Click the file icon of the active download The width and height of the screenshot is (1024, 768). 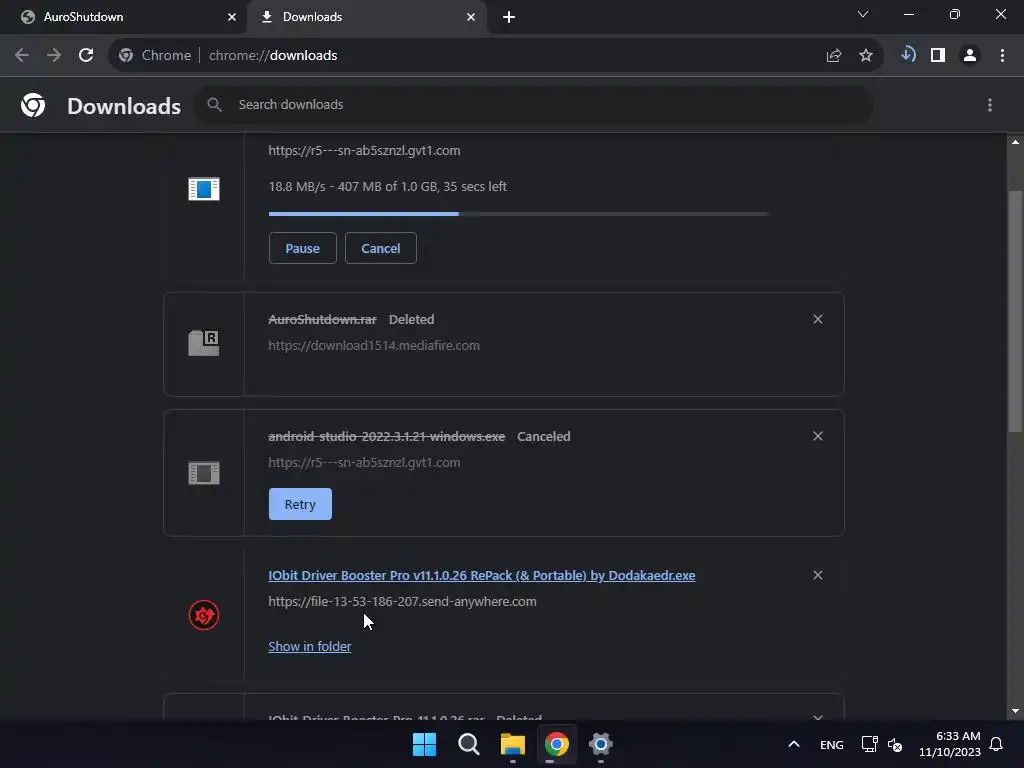coord(204,189)
